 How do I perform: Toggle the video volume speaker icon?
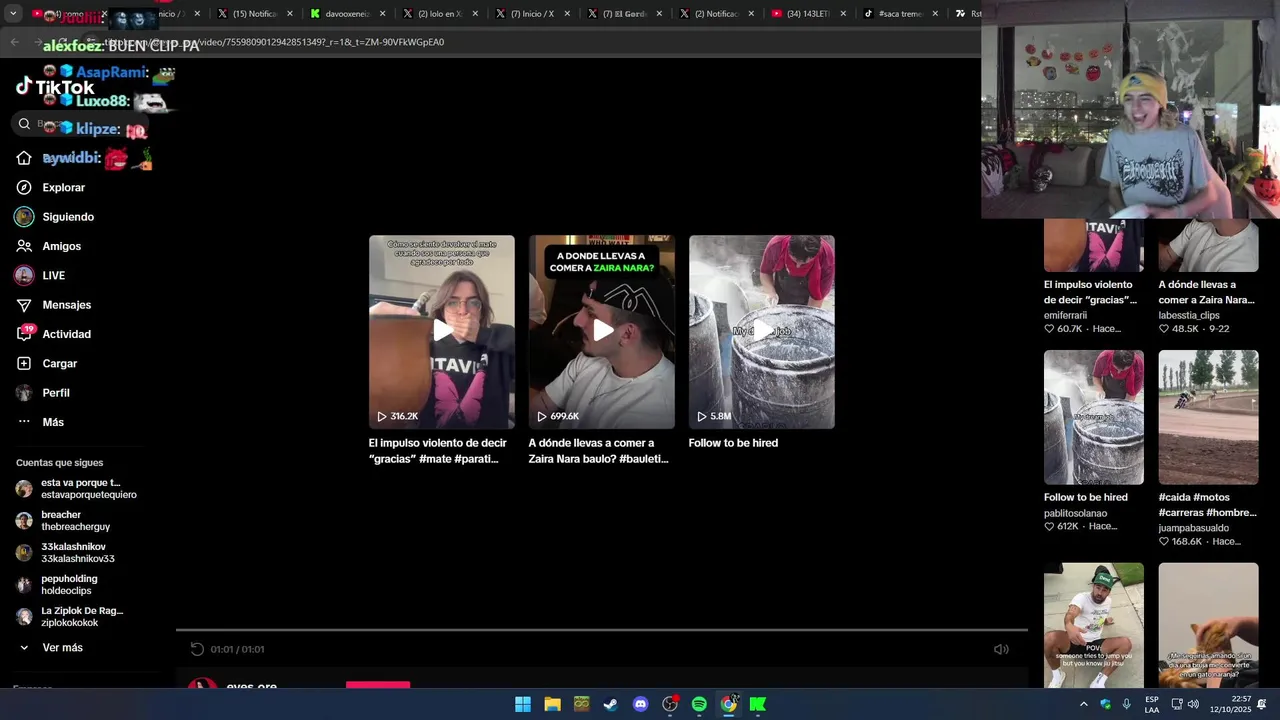(x=1001, y=649)
